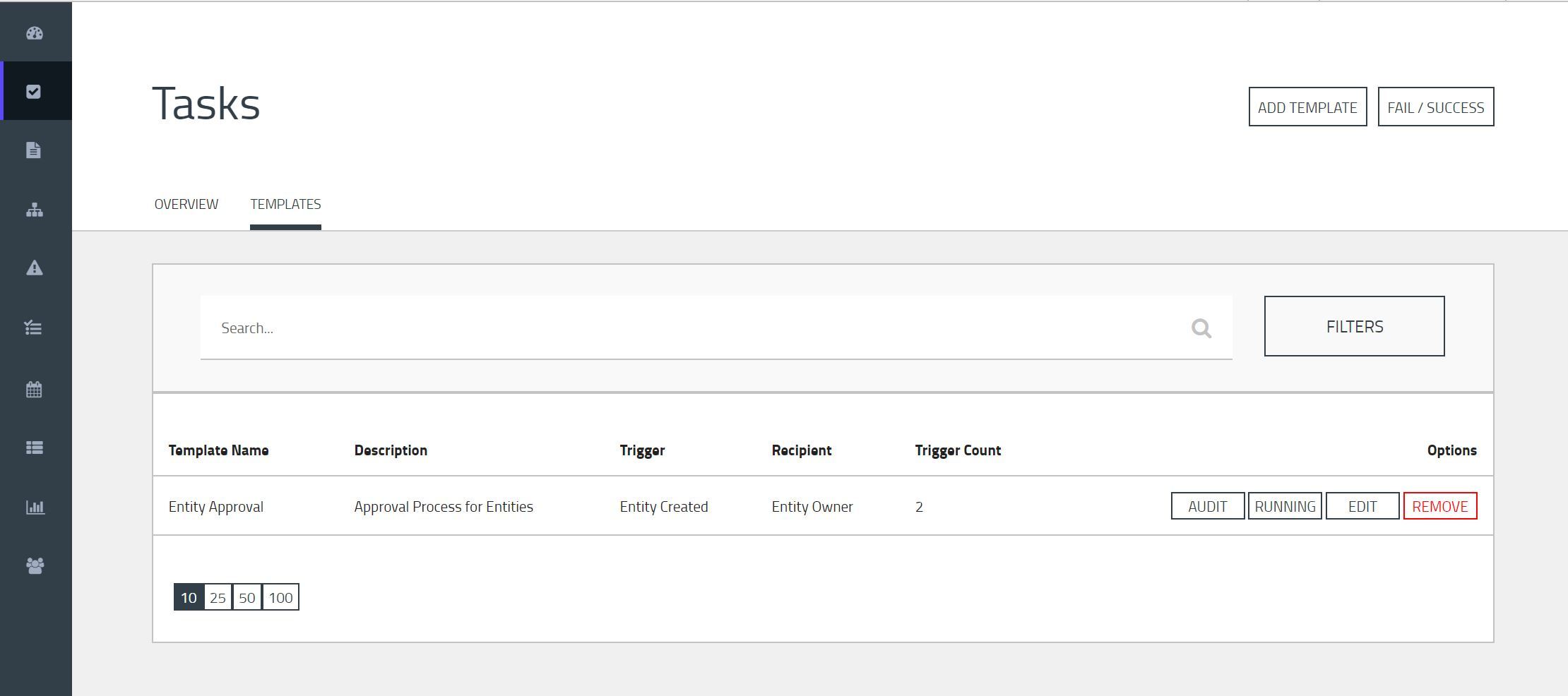The image size is (1568, 696).
Task: Open the dashboard gauge icon in sidebar
Action: 35,33
